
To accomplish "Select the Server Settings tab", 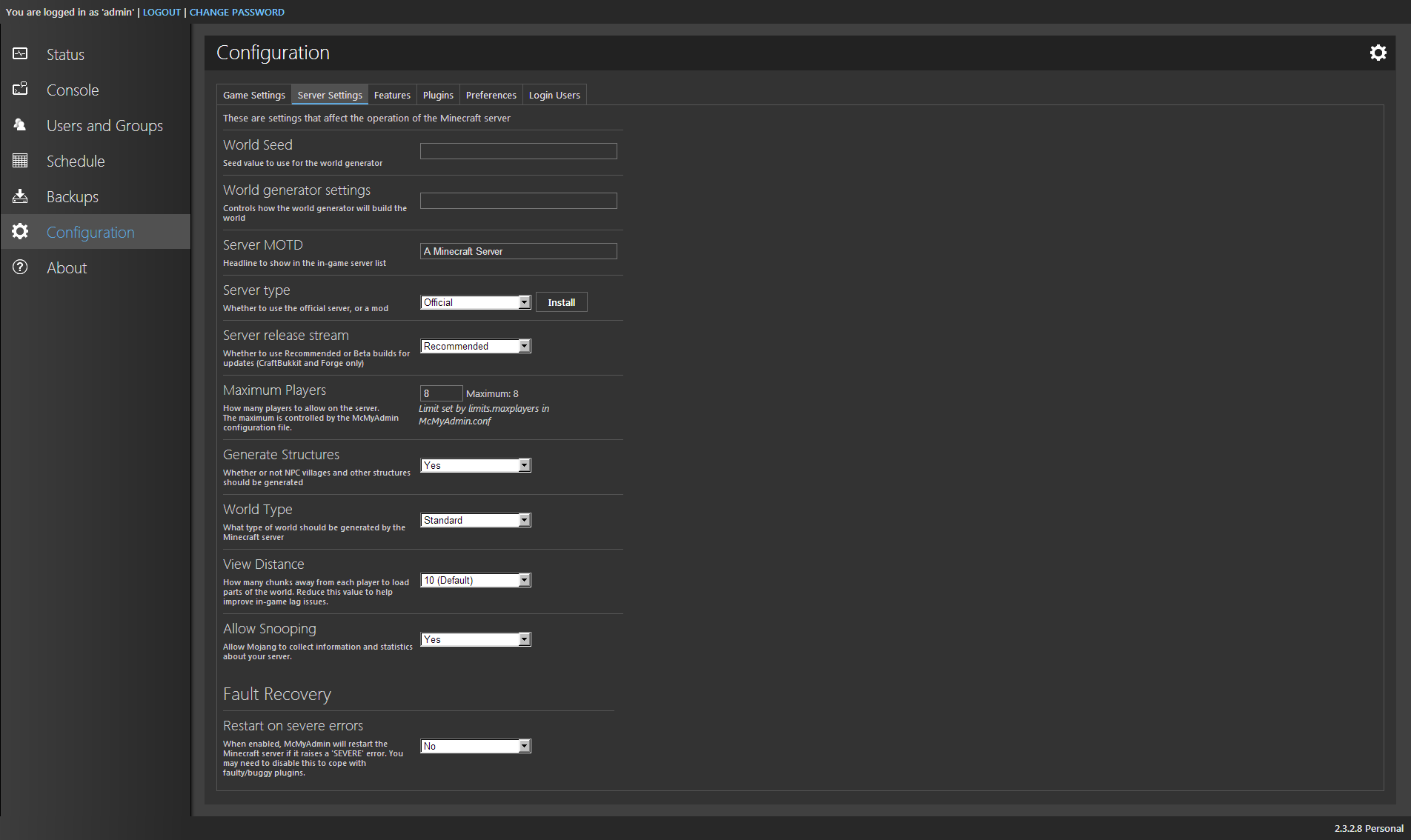I will coord(330,95).
